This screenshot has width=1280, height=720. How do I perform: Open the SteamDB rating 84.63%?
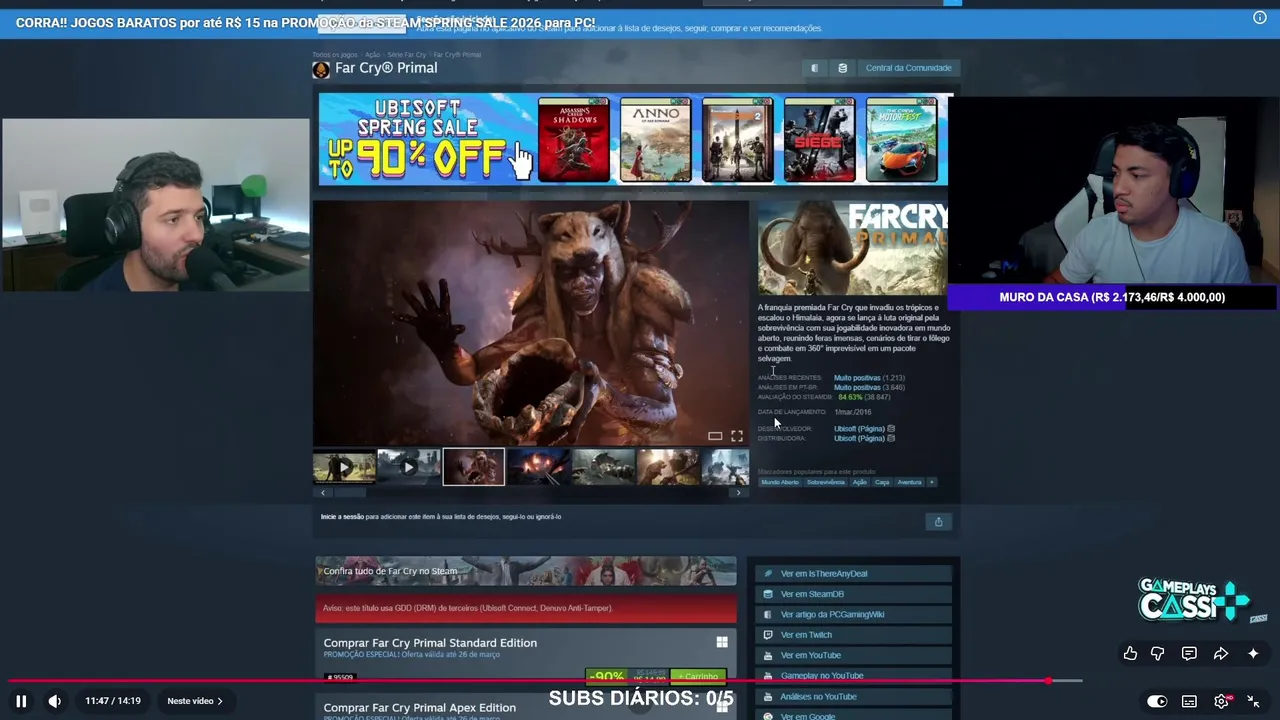click(850, 397)
